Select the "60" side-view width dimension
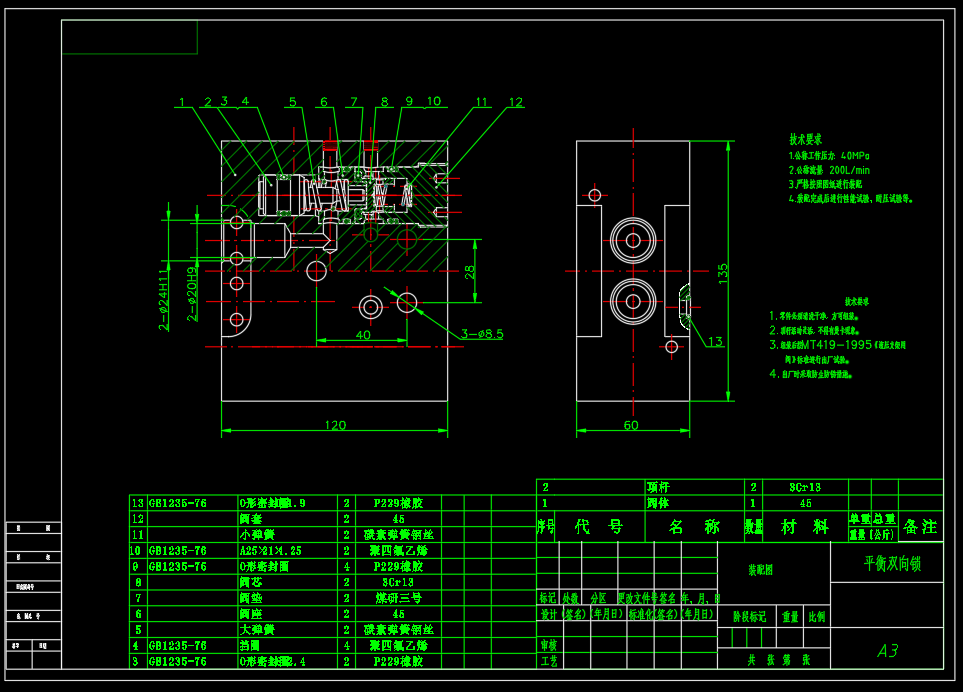 631,425
